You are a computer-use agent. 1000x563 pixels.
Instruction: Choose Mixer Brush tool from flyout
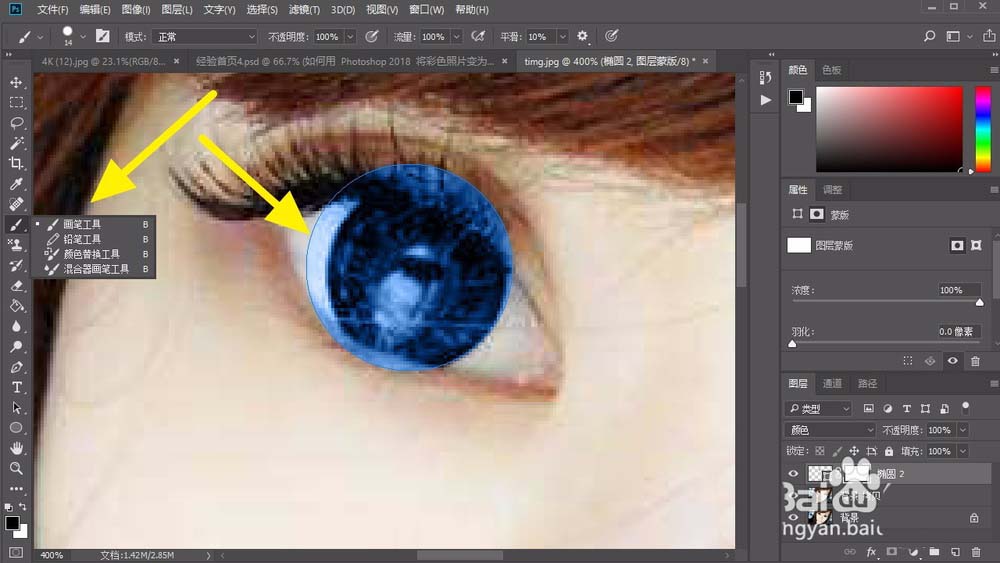[94, 269]
